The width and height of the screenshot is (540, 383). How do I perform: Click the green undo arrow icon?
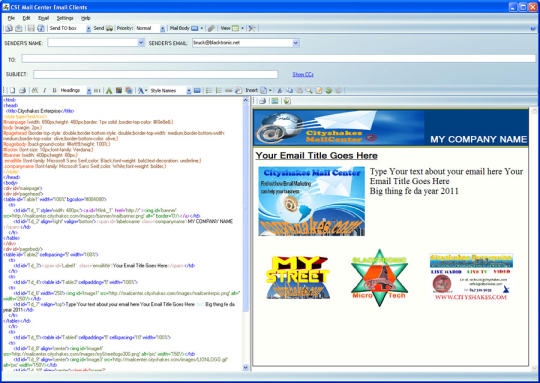(329, 90)
